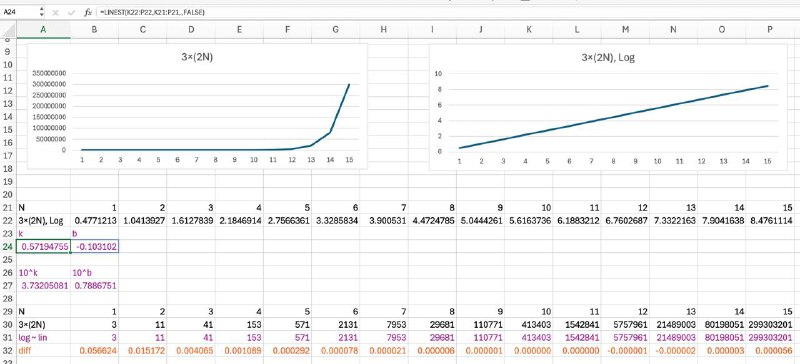Select the "3×(2N), Log" label in row 22
800x364 pixels.
(x=43, y=221)
